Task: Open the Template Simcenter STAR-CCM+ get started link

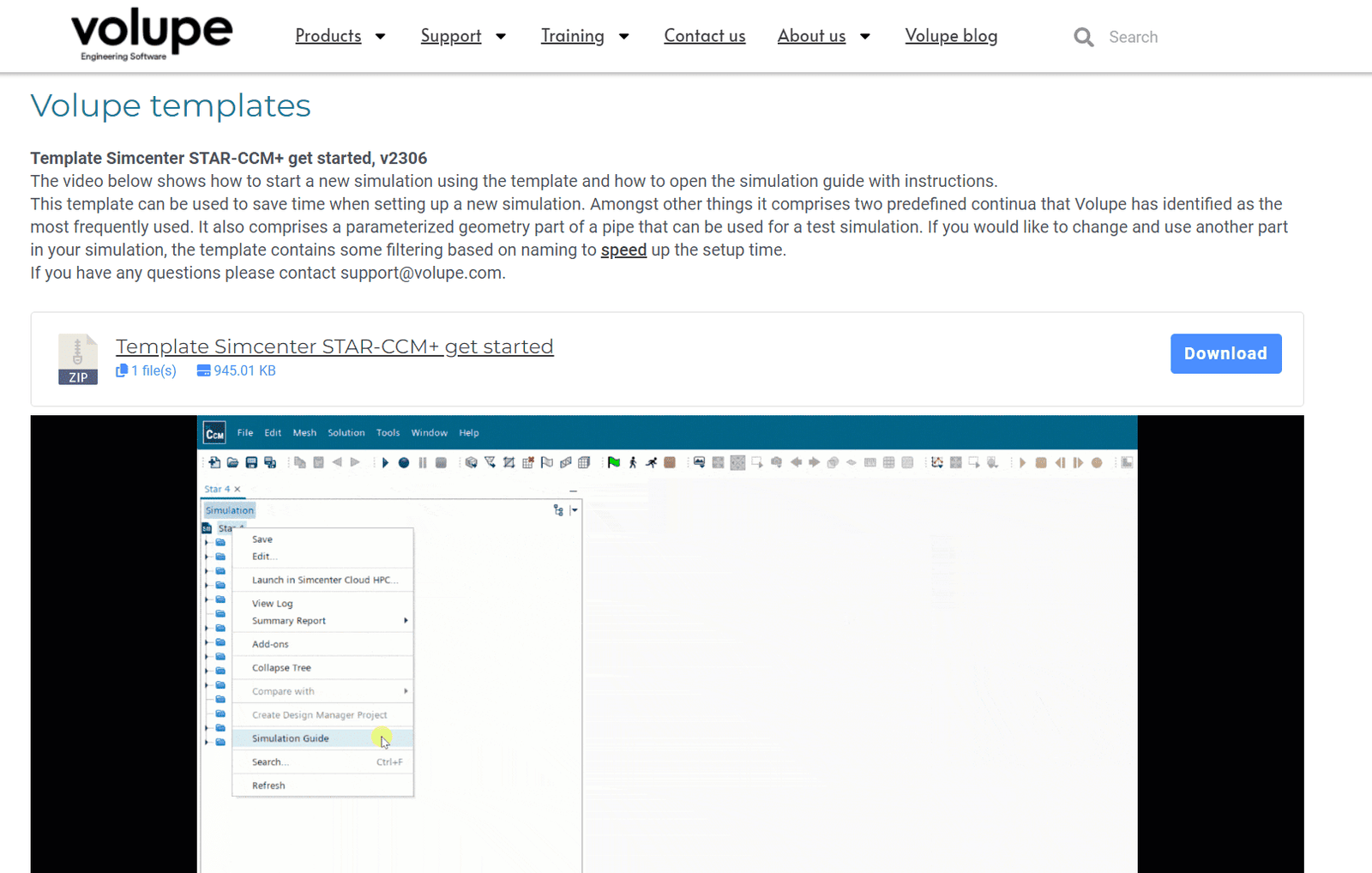Action: tap(334, 346)
